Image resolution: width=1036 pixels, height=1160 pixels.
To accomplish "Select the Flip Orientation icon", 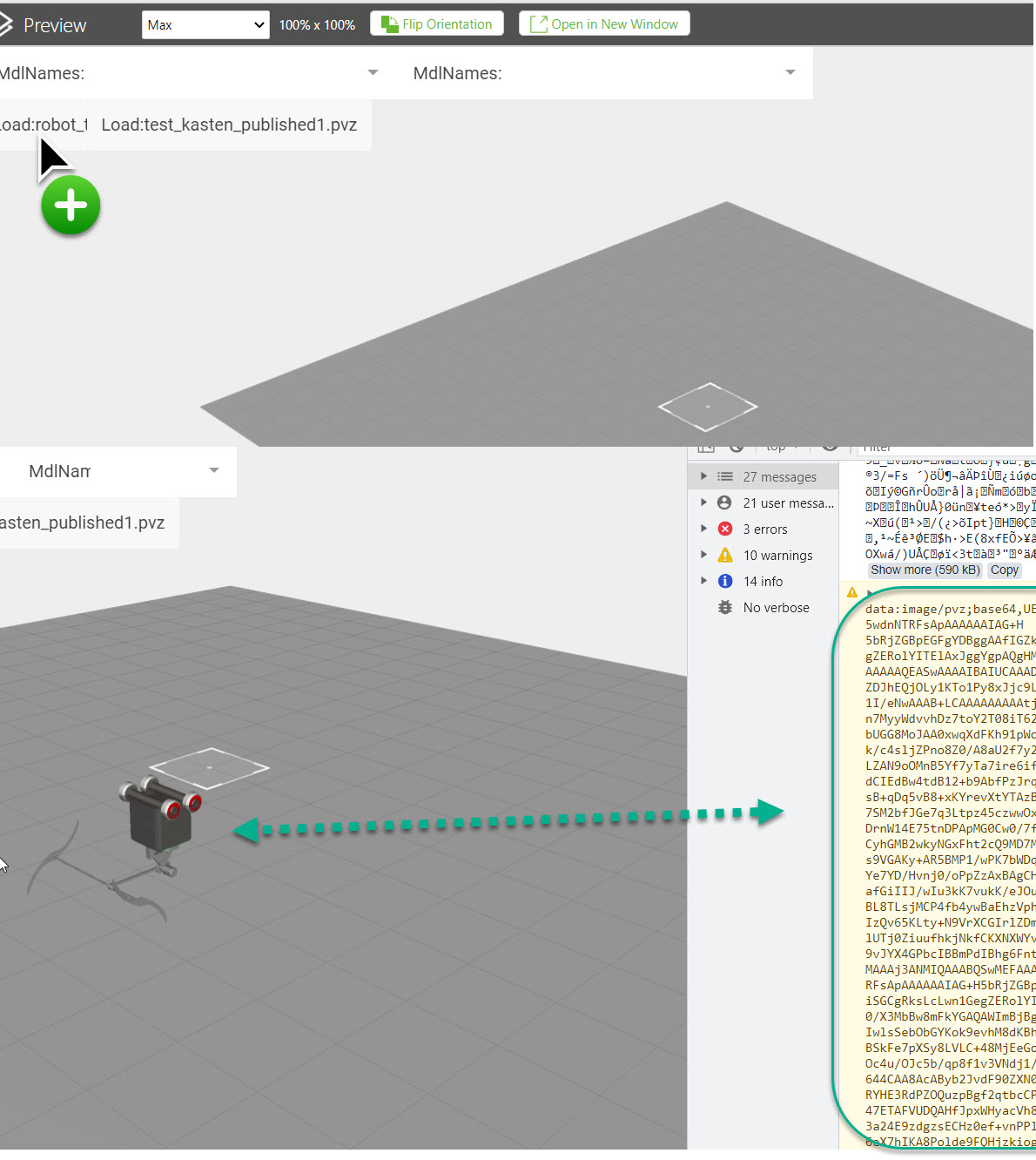I will 388,24.
